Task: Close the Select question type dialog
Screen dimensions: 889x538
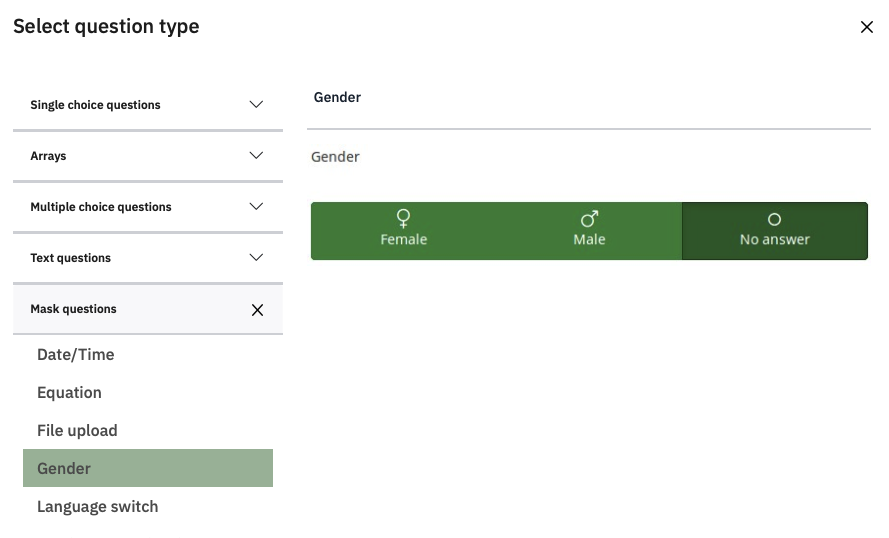Action: tap(867, 27)
